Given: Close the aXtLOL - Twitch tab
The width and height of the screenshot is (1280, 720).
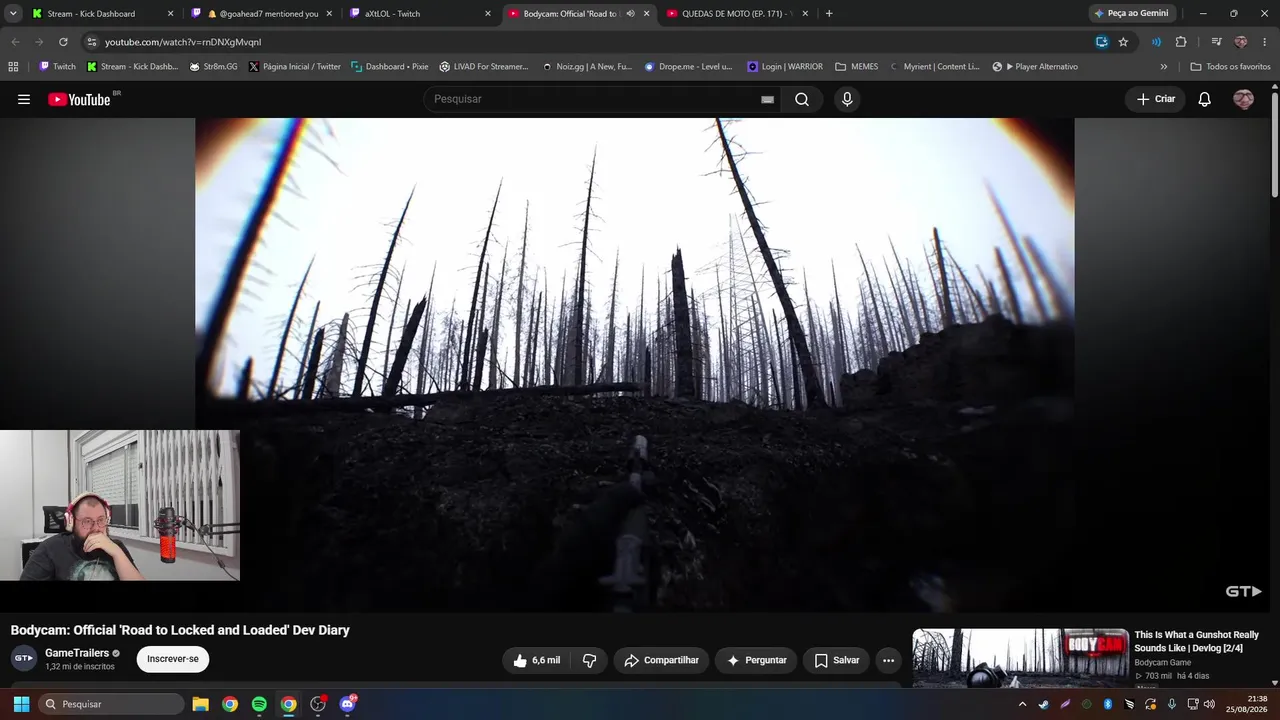Looking at the screenshot, I should [x=488, y=14].
